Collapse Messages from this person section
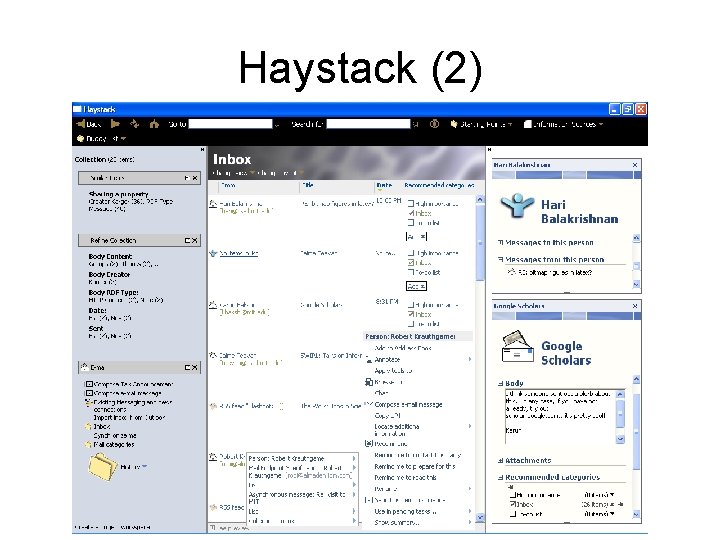 coord(501,259)
